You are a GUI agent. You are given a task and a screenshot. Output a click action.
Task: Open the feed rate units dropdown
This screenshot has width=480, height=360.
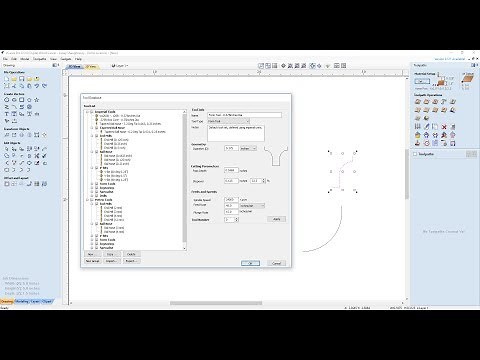point(252,206)
